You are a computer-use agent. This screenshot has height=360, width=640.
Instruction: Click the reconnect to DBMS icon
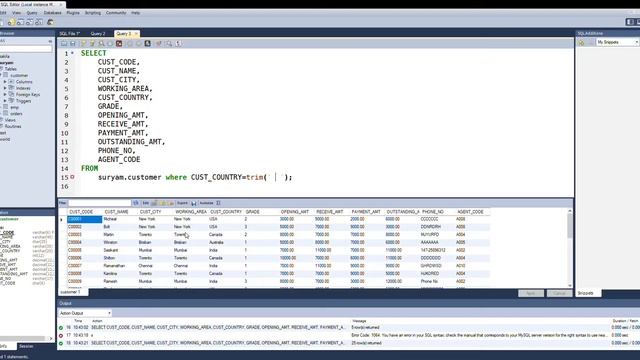[x=50, y=22]
